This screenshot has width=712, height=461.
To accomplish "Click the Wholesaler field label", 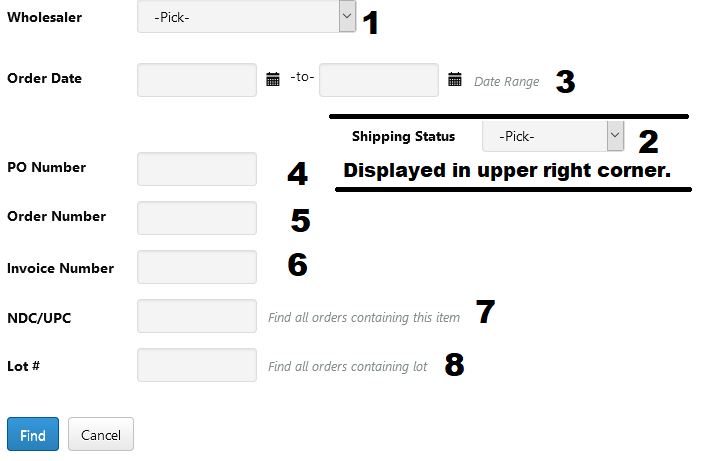I will [x=44, y=17].
